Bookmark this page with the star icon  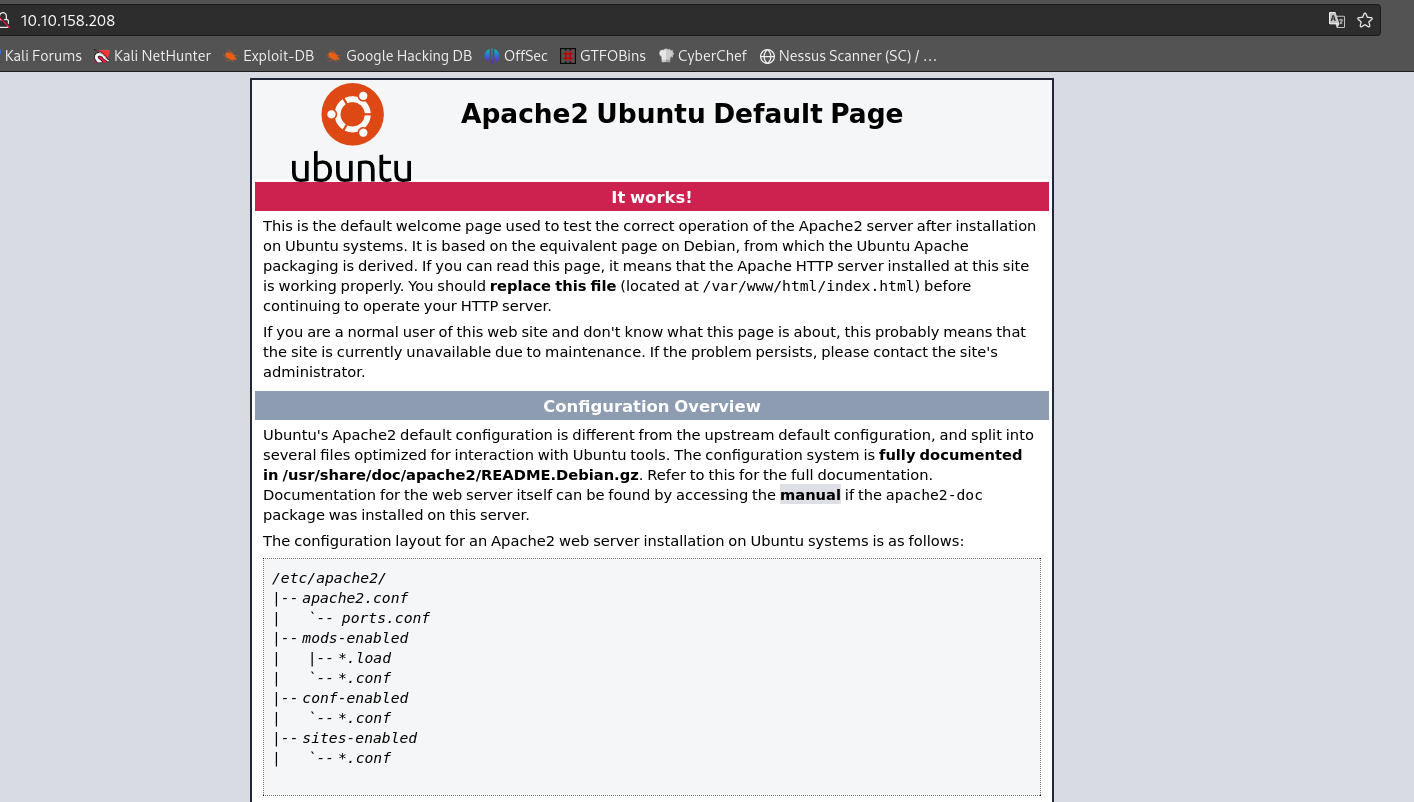pyautogui.click(x=1365, y=20)
